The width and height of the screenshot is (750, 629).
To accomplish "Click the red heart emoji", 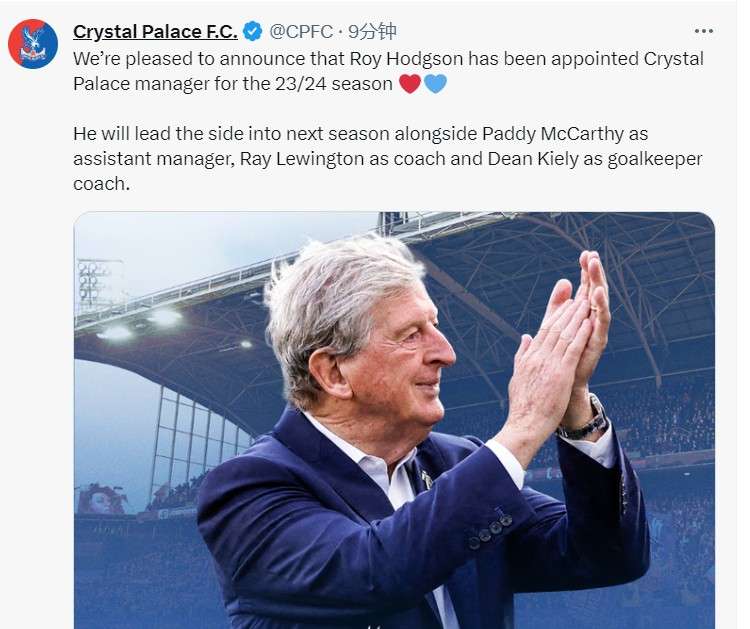I will click(x=410, y=84).
